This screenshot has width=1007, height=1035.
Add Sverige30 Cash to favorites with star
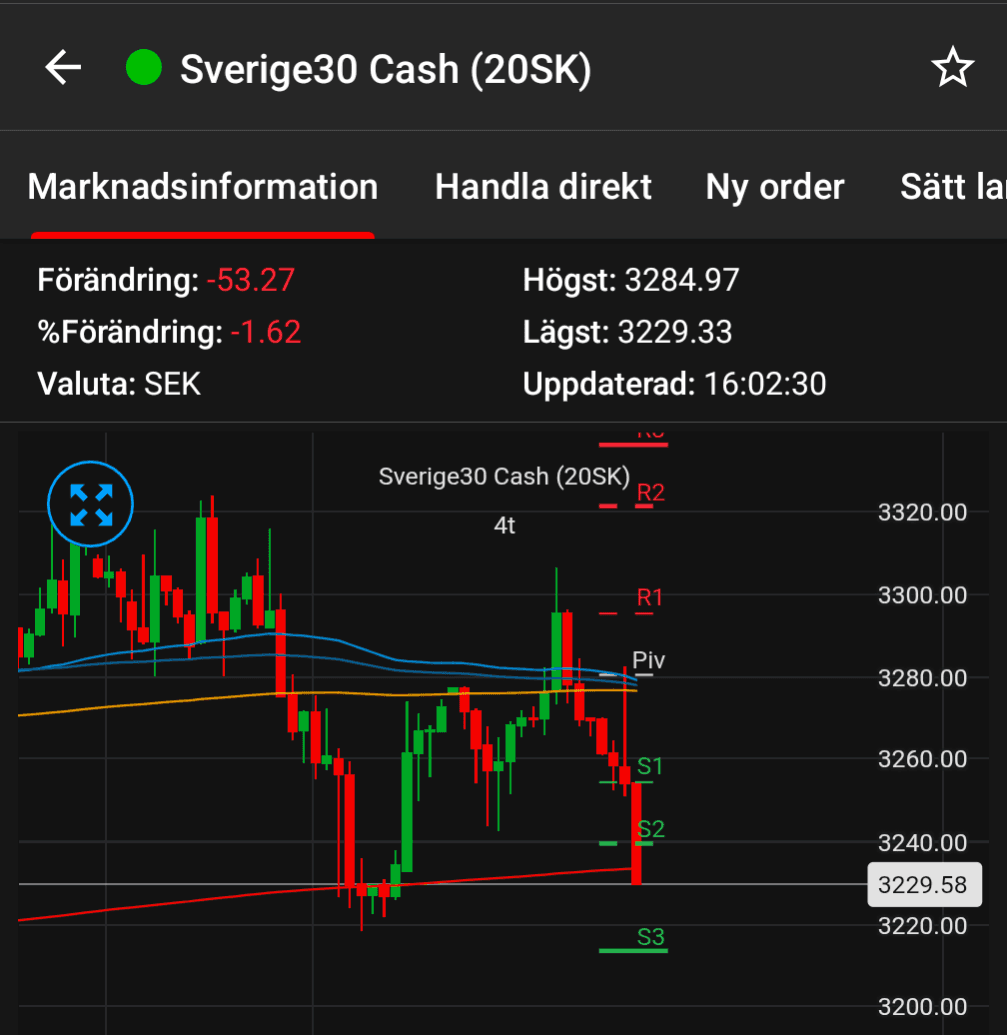tap(952, 67)
